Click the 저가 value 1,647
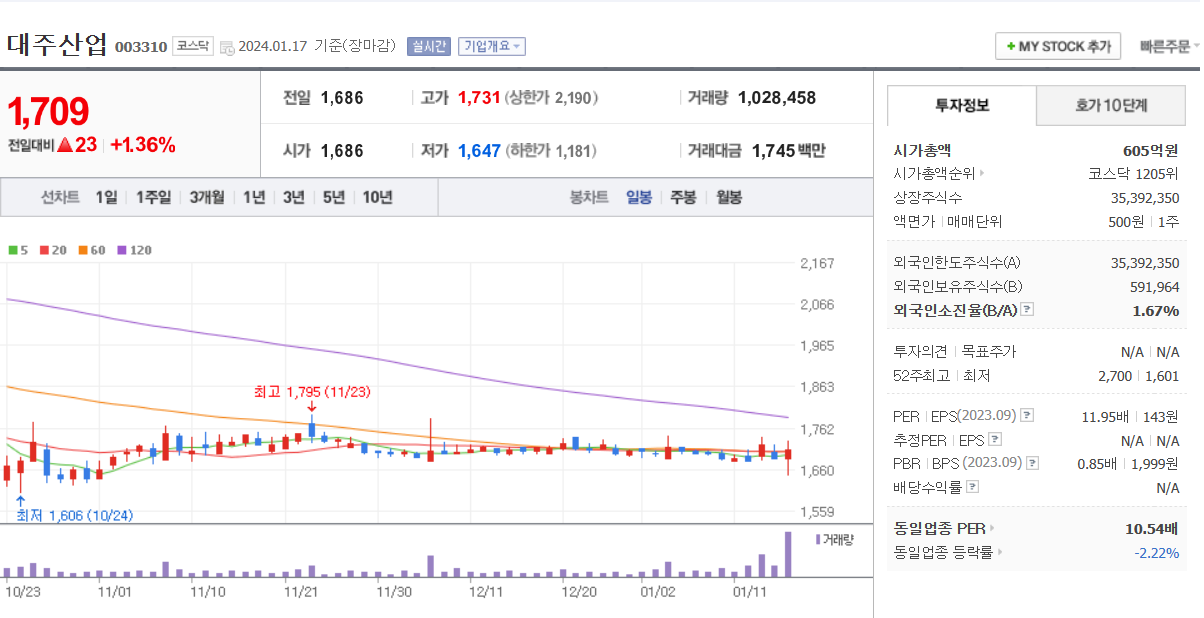 [x=479, y=151]
